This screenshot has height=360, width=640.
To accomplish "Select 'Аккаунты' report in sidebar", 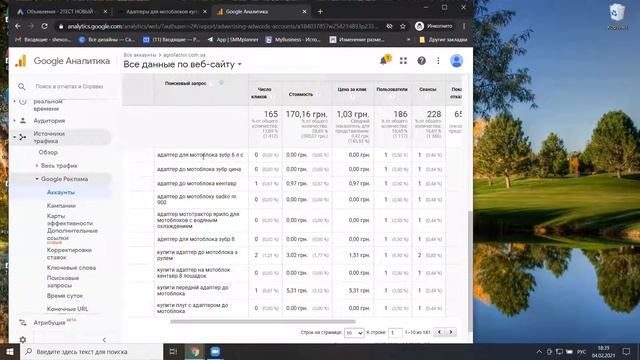I will pyautogui.click(x=61, y=192).
